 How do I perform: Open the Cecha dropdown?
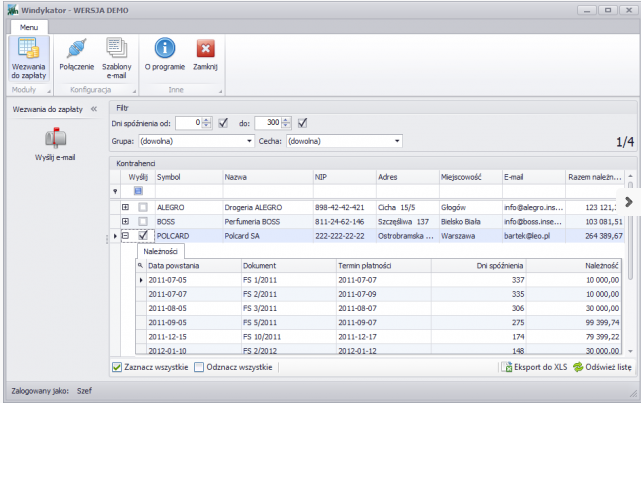[397, 141]
